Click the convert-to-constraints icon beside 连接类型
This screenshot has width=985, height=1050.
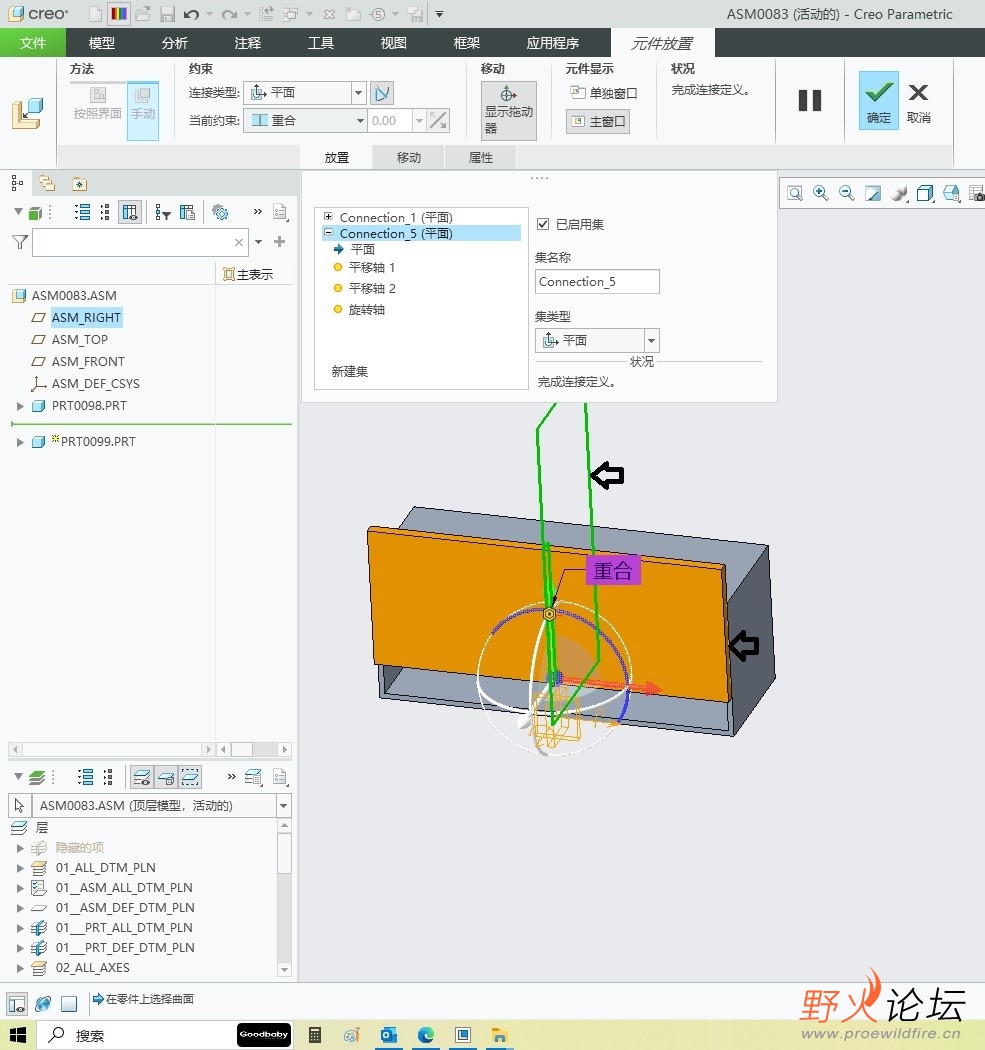pos(382,93)
